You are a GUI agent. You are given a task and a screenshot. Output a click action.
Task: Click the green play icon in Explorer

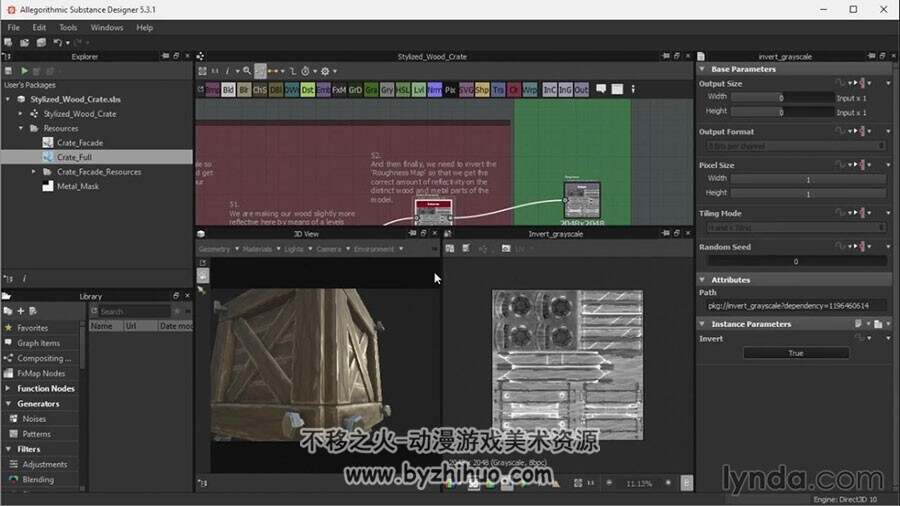pos(24,71)
